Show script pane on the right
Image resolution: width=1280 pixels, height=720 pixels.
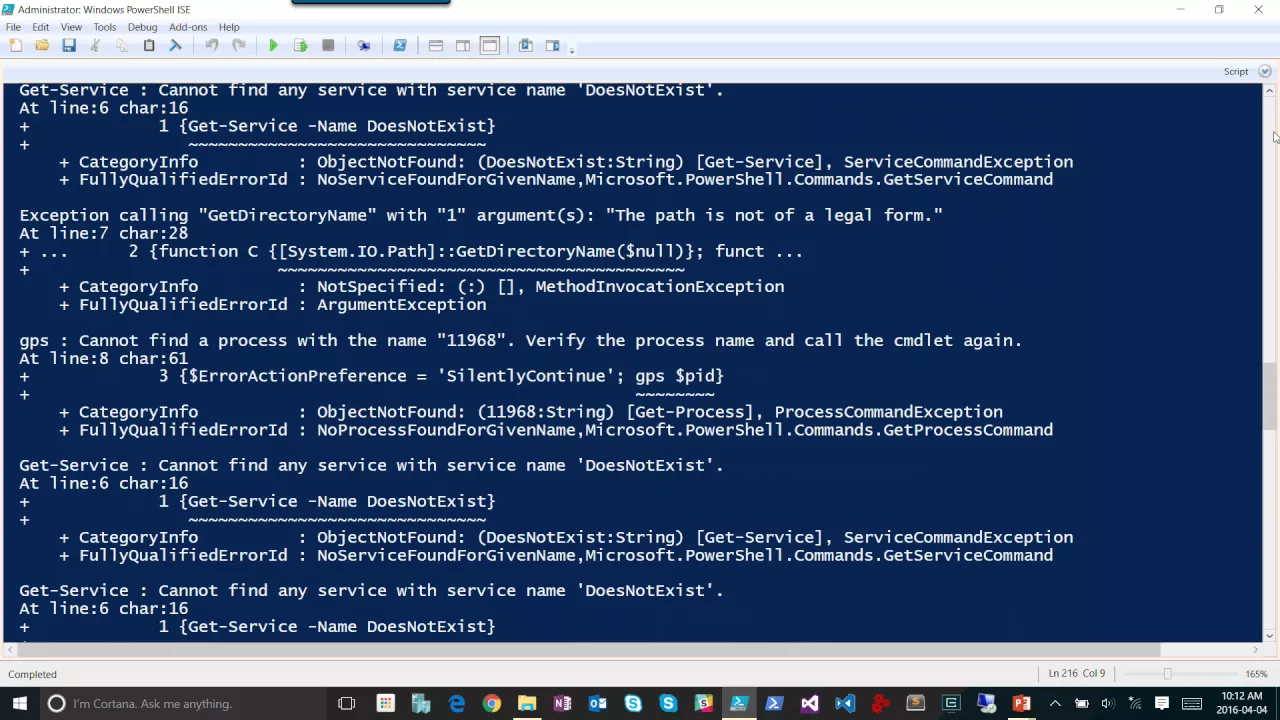pyautogui.click(x=463, y=46)
